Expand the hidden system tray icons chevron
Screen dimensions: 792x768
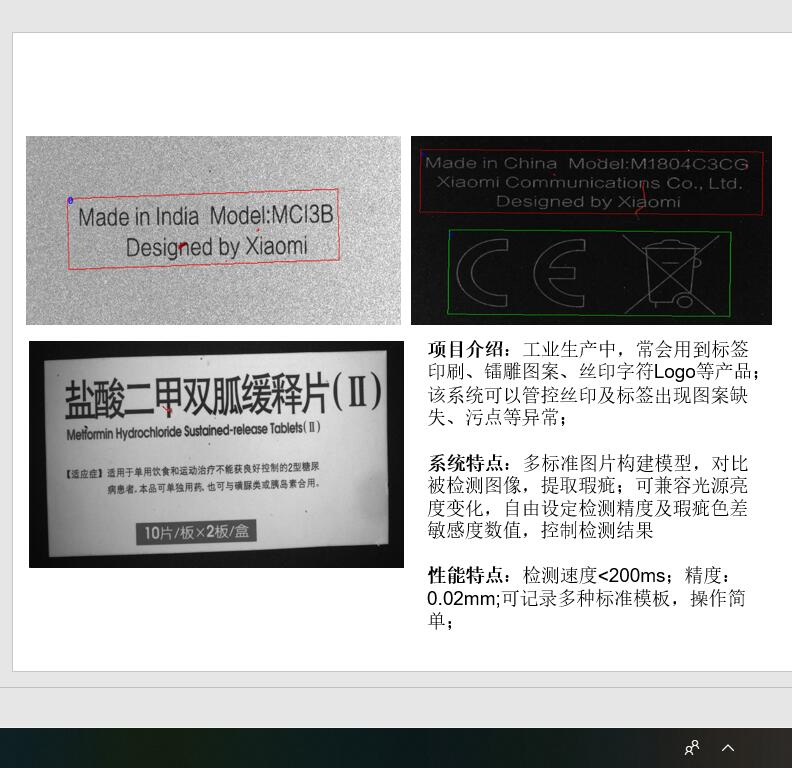728,748
